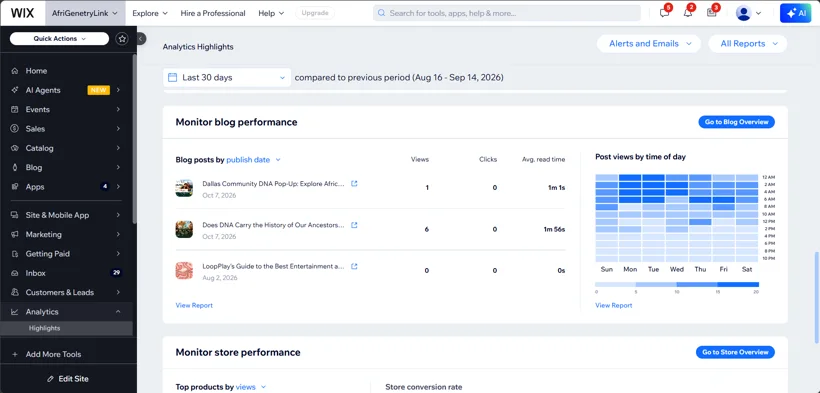Open the AfriGenetryLink site dropdown
This screenshot has height=393, width=820.
pos(85,13)
